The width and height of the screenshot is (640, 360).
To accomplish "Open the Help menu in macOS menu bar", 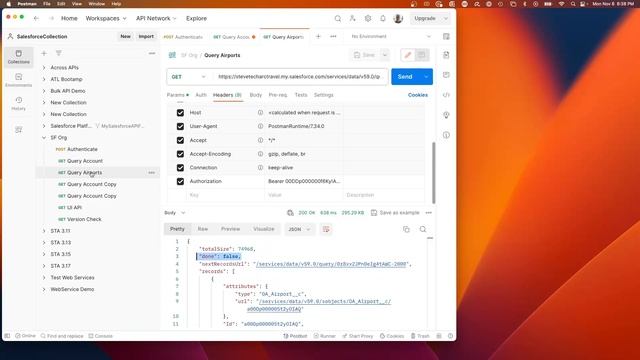I will [x=116, y=4].
